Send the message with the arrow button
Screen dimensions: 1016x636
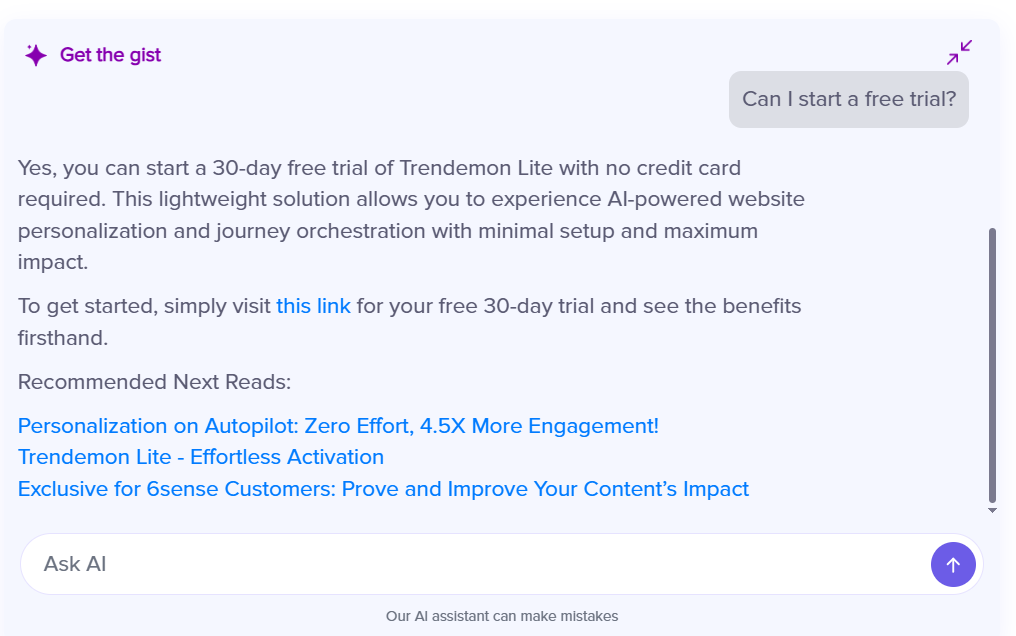click(953, 565)
